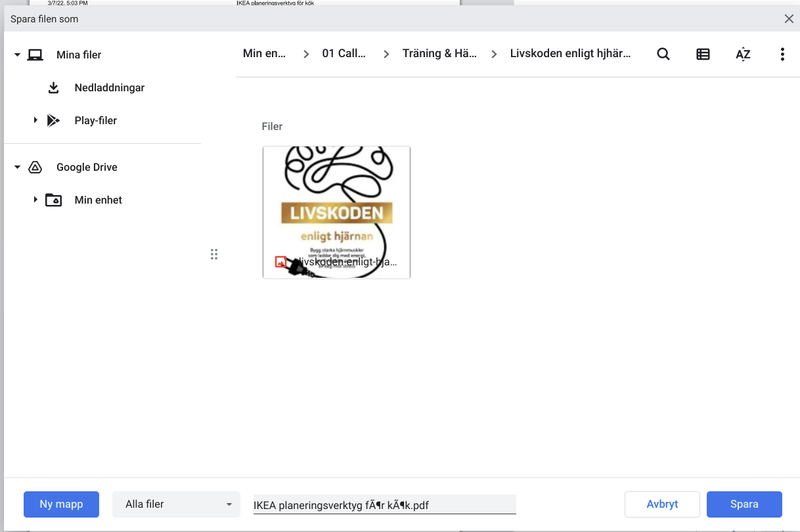Expand the Play-filer folder
800x532 pixels.
(x=35, y=120)
